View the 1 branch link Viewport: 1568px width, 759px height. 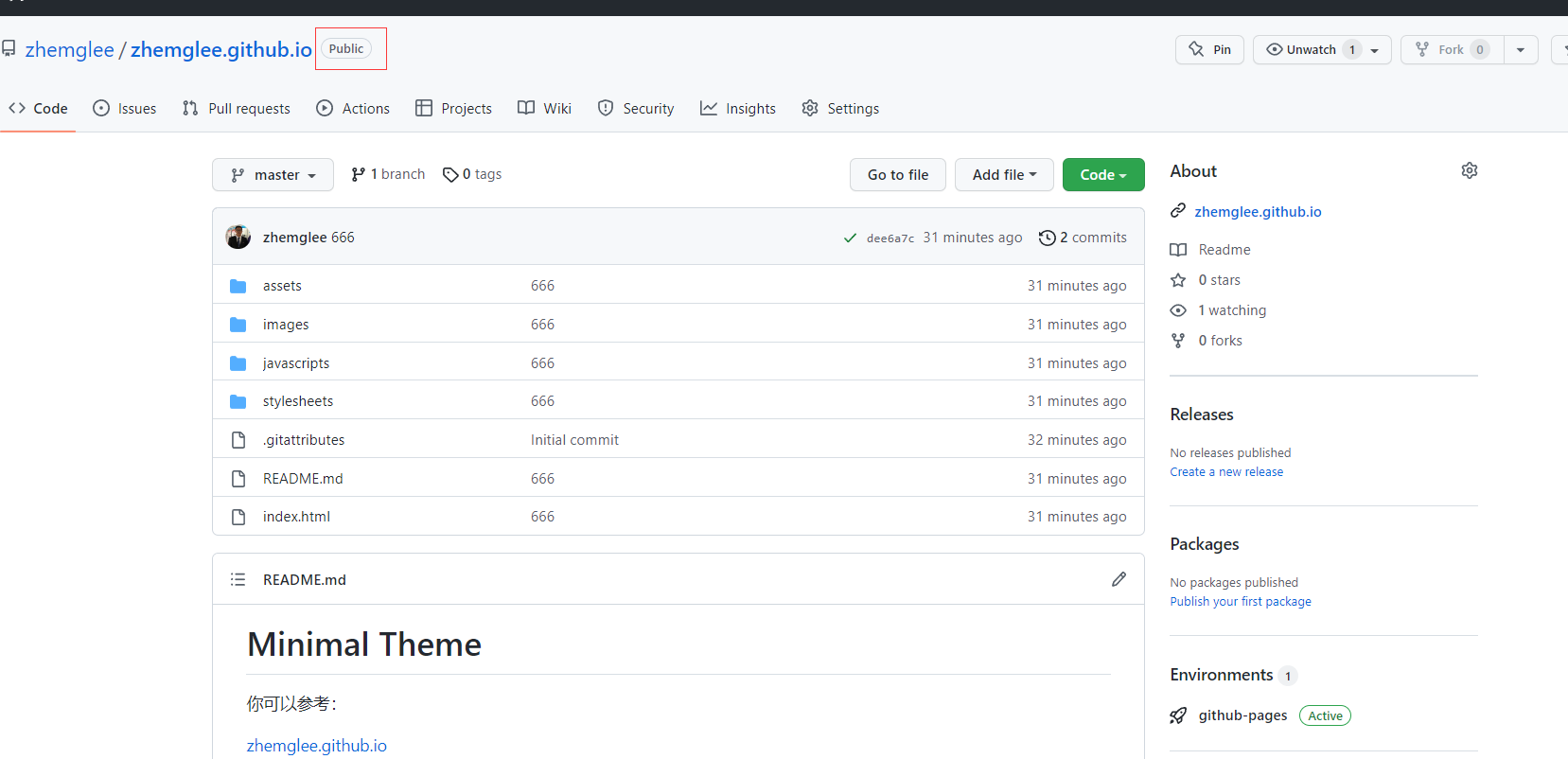388,174
